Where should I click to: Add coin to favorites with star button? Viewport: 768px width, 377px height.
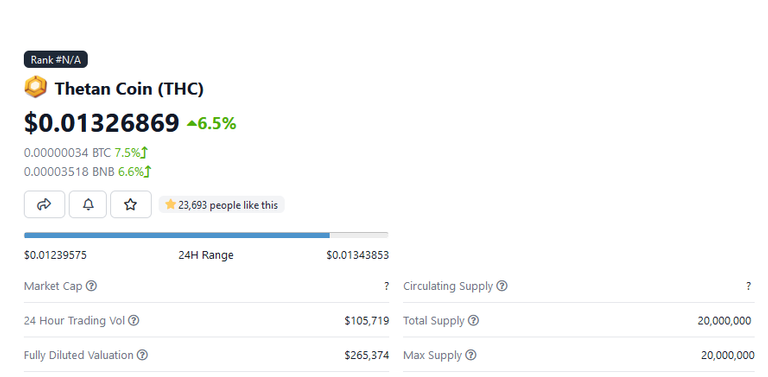click(131, 204)
